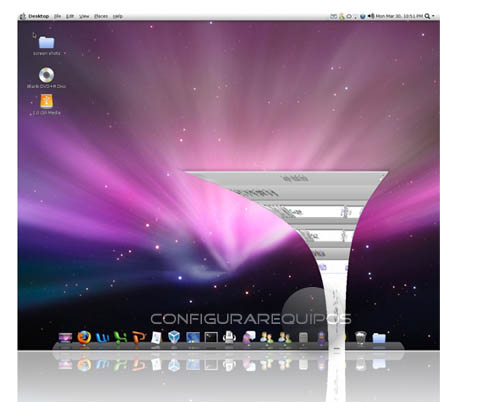Open the Terminal icon in the dock

click(211, 337)
